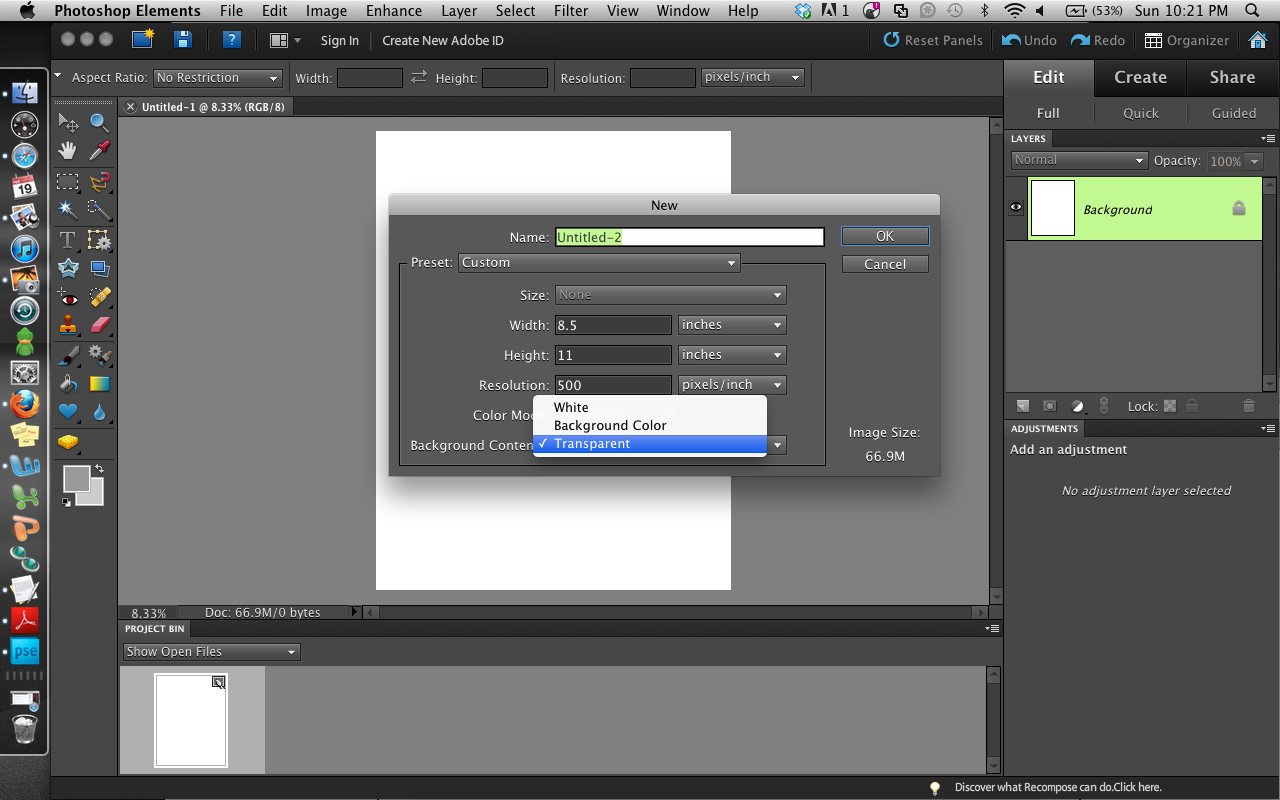
Task: Click the Redo button
Action: [x=1098, y=40]
